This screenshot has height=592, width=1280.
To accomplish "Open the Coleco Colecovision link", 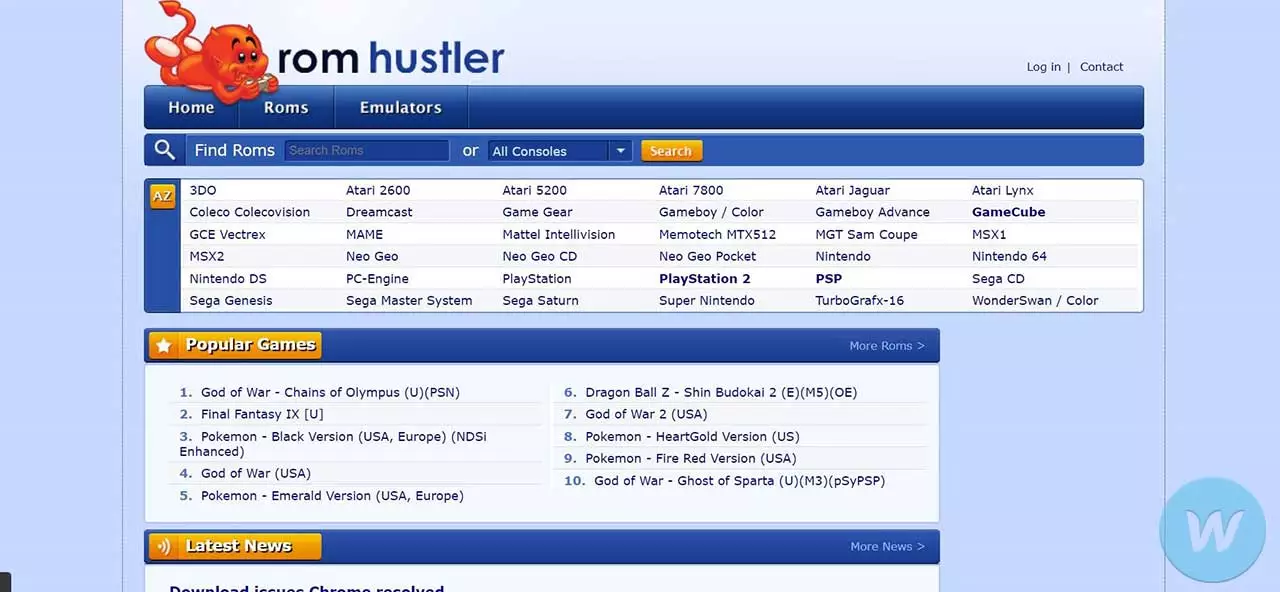I will pyautogui.click(x=250, y=212).
